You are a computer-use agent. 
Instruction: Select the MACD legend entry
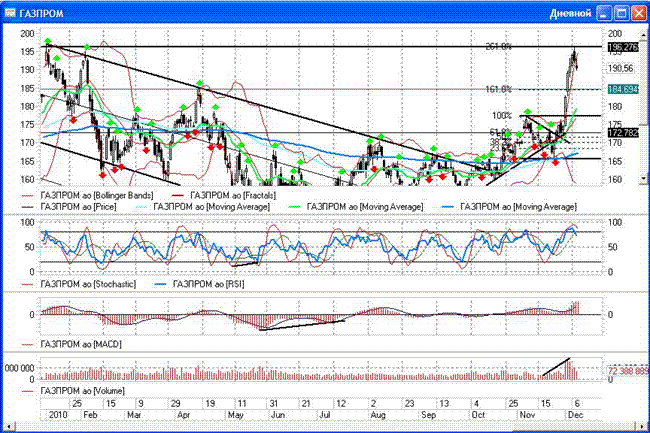[x=81, y=344]
